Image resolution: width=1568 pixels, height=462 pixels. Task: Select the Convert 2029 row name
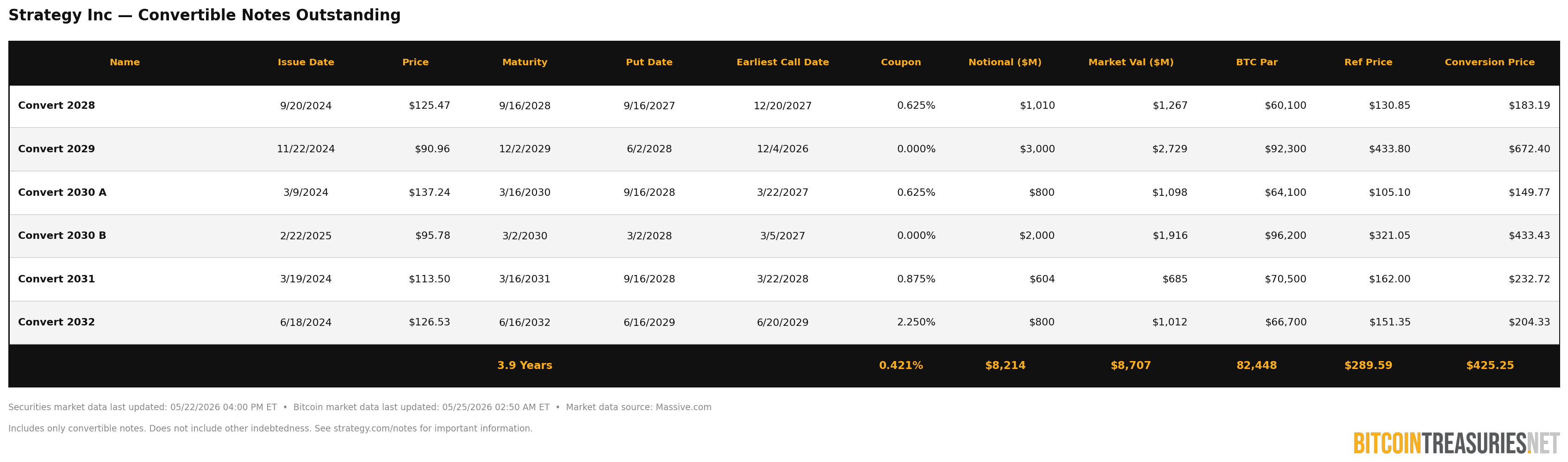(56, 149)
